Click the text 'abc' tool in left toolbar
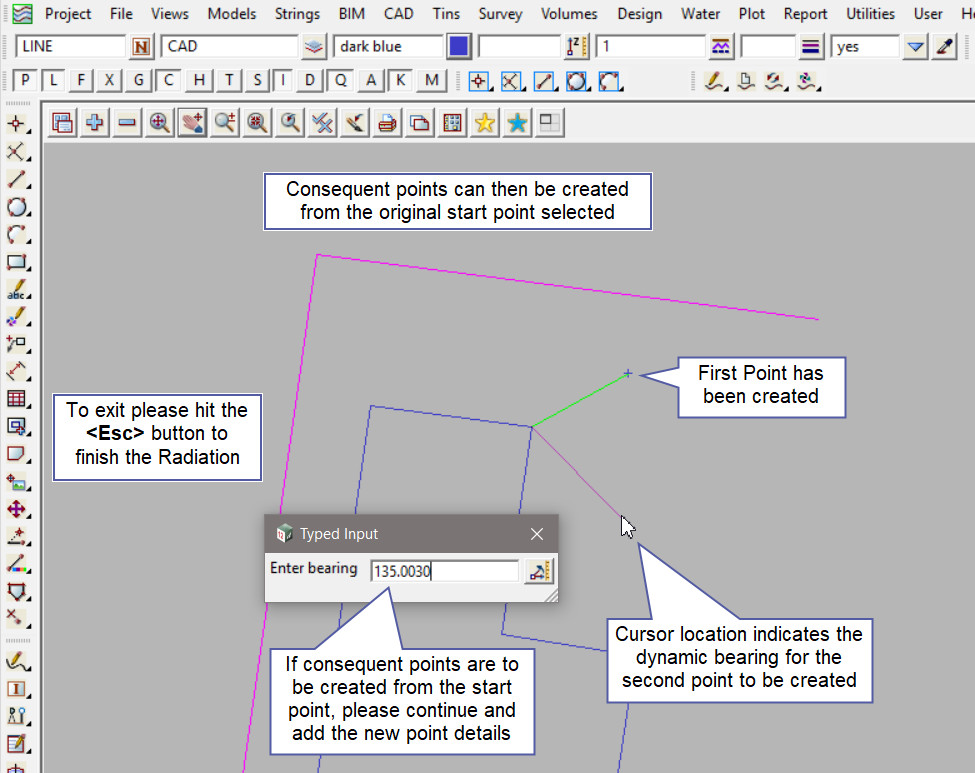 [x=17, y=291]
